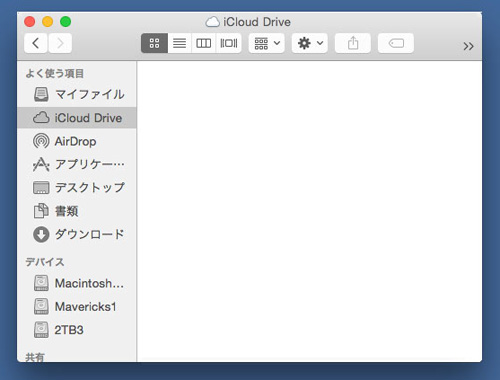Screen dimensions: 500x380
Task: Open マイファイル in the sidebar
Action: pos(77,94)
